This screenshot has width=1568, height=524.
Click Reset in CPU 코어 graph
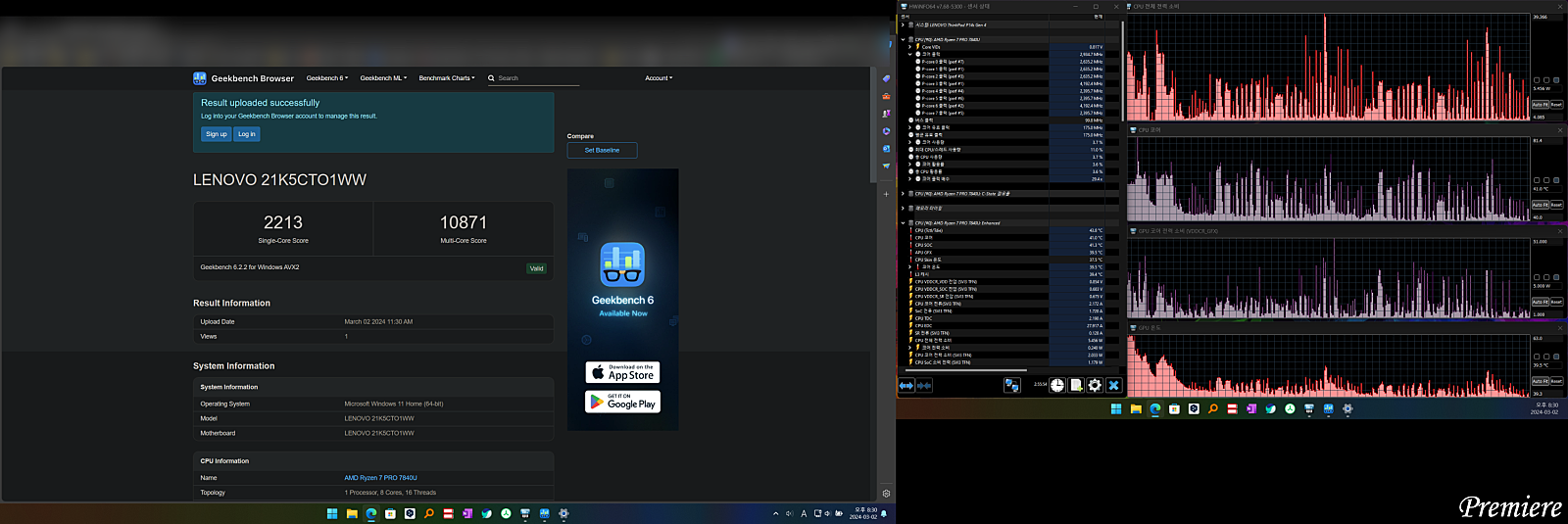click(x=1556, y=205)
